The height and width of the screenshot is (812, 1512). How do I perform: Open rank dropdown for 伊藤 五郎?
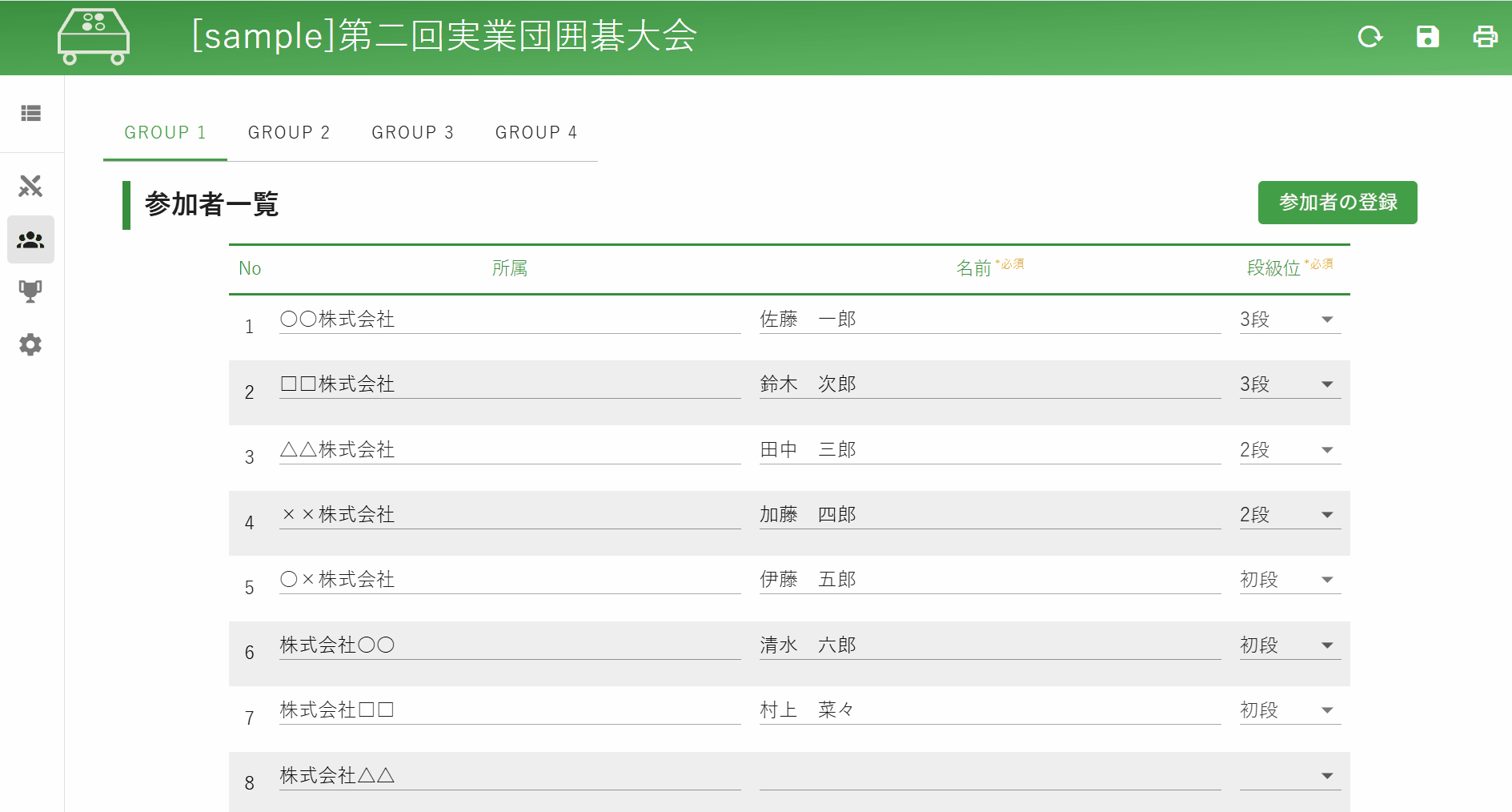pyautogui.click(x=1289, y=580)
